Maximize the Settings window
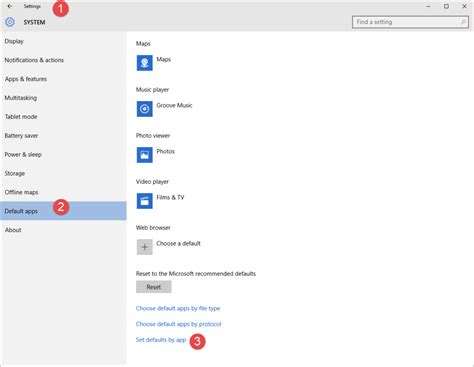The image size is (474, 367). pos(446,6)
